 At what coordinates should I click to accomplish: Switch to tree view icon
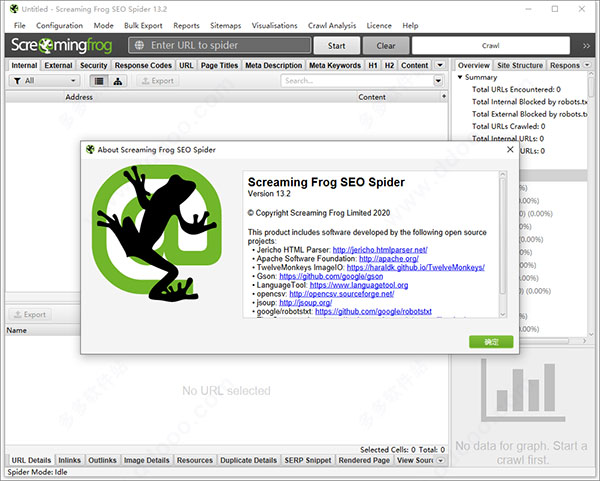[118, 81]
